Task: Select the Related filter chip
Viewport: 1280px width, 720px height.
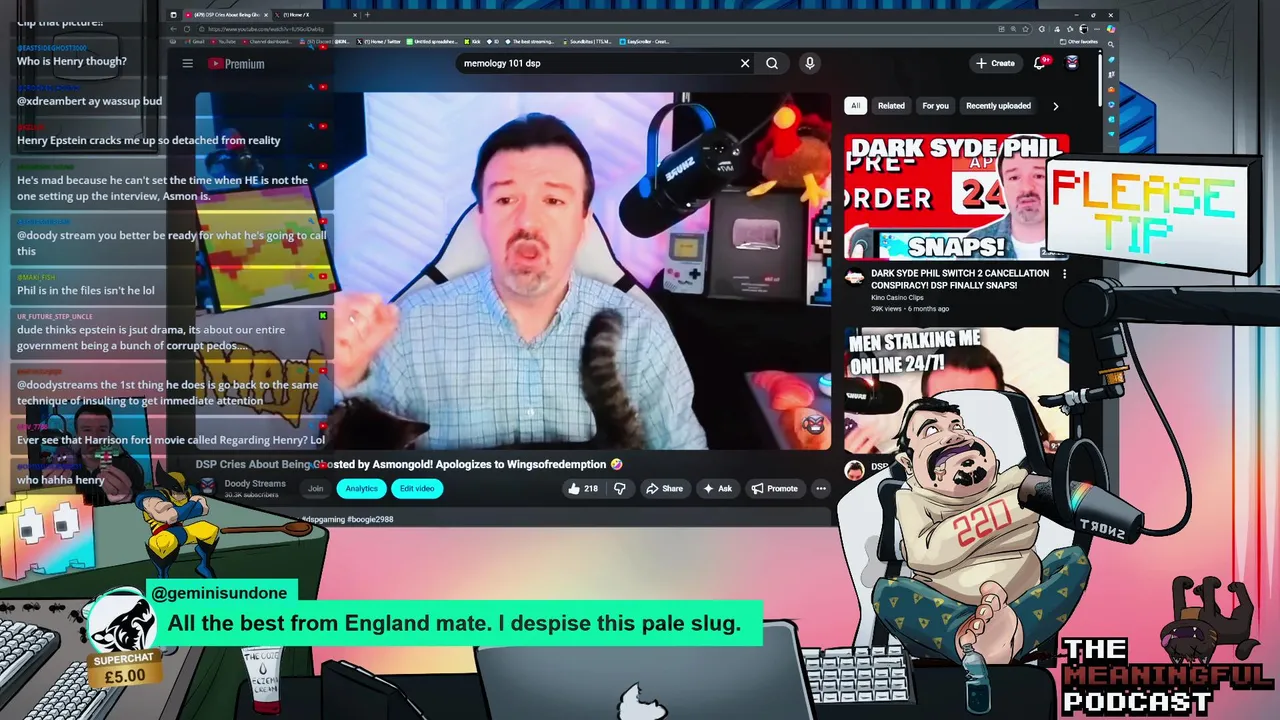Action: tap(891, 106)
